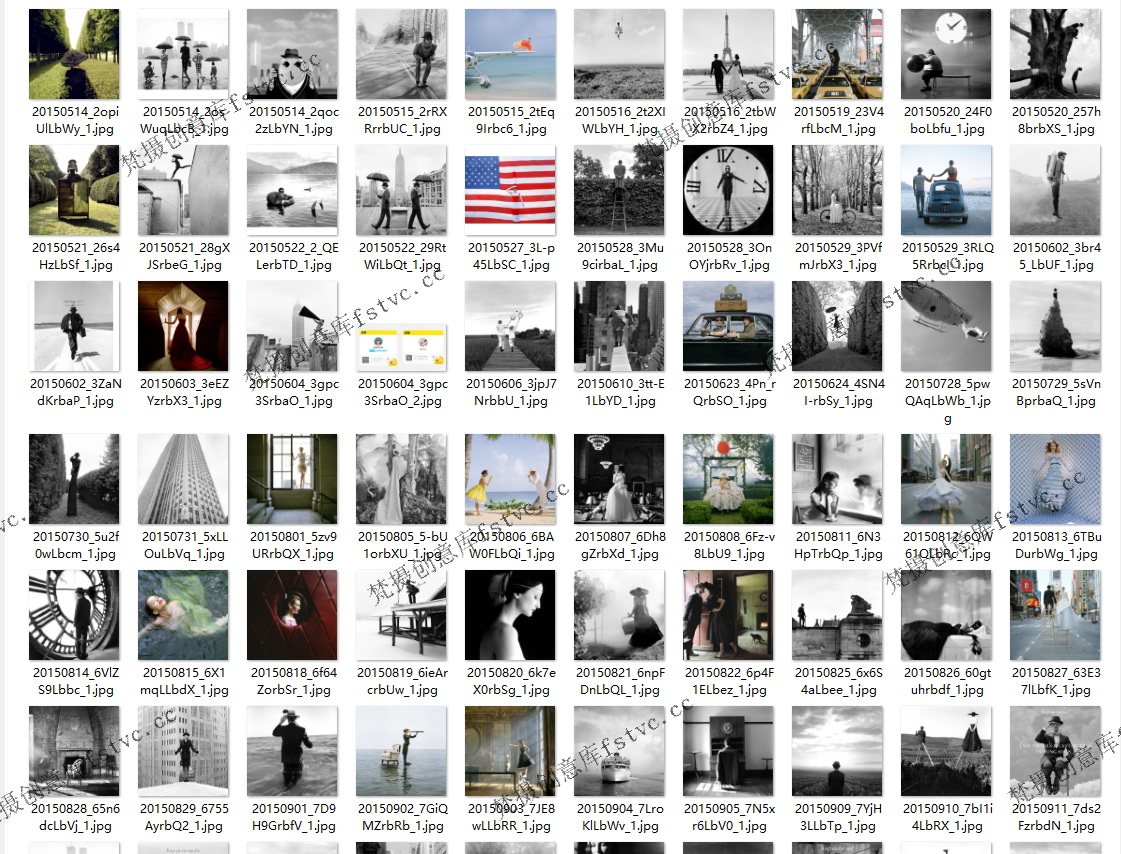This screenshot has height=854, width=1121.
Task: Select the kissing couple doorway thumbnail 20150822_6p4F1ELbez_1.jpg
Action: pos(729,615)
